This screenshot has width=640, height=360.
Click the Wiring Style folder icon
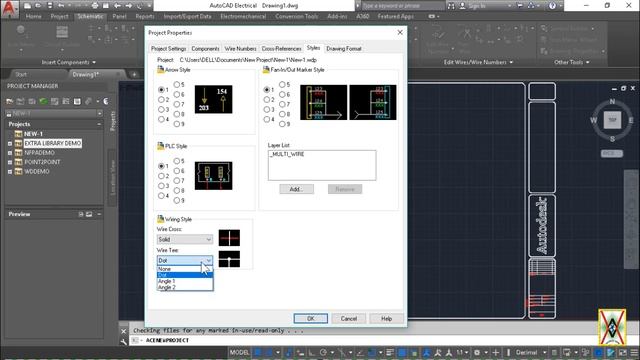pos(160,219)
